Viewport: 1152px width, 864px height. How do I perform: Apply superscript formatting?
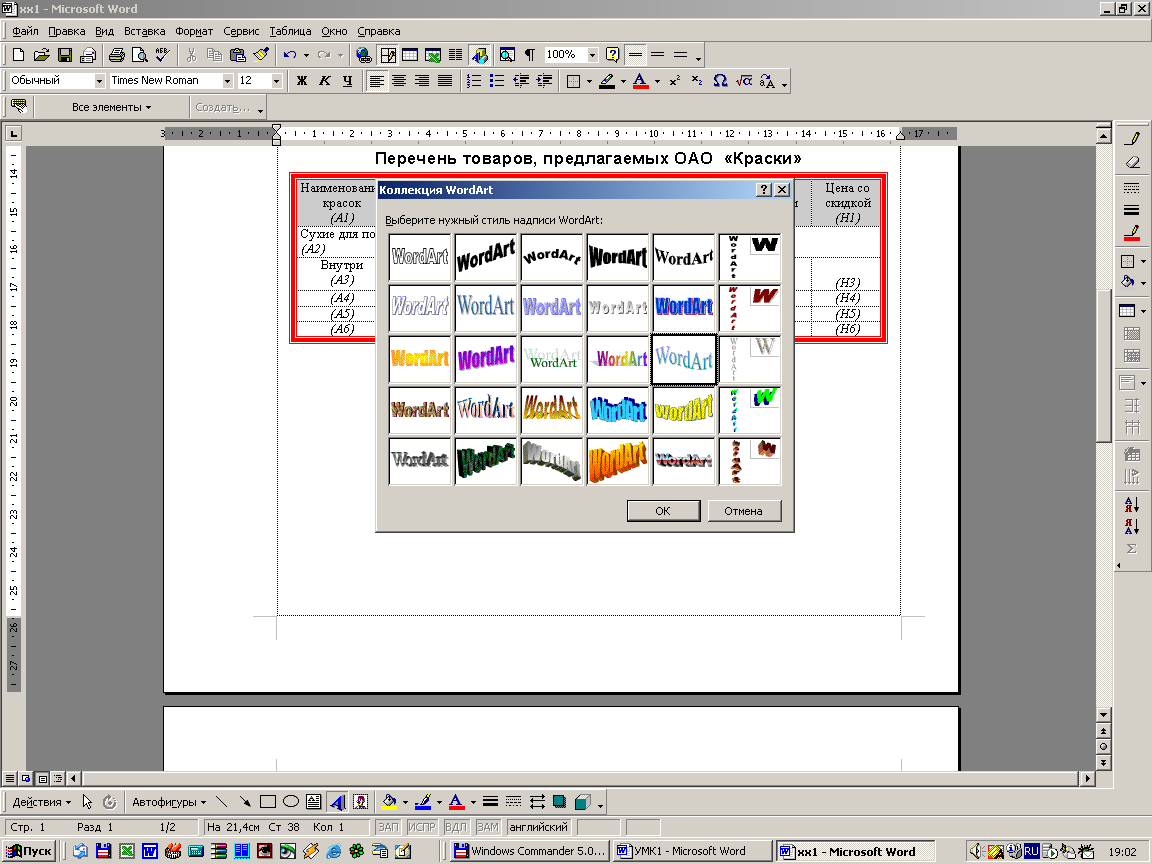[674, 81]
